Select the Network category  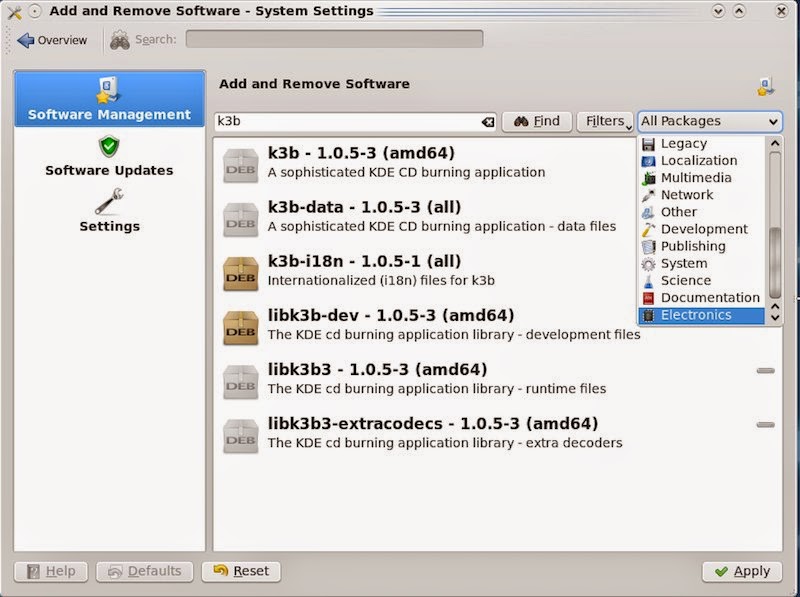click(x=701, y=194)
